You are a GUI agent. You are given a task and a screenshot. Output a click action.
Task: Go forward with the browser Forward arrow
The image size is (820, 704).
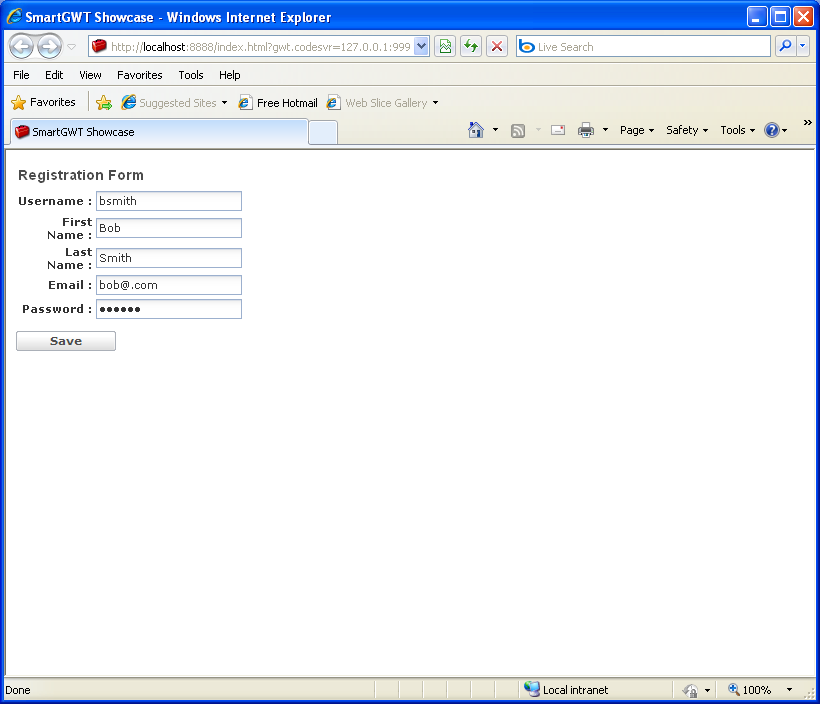(x=50, y=47)
